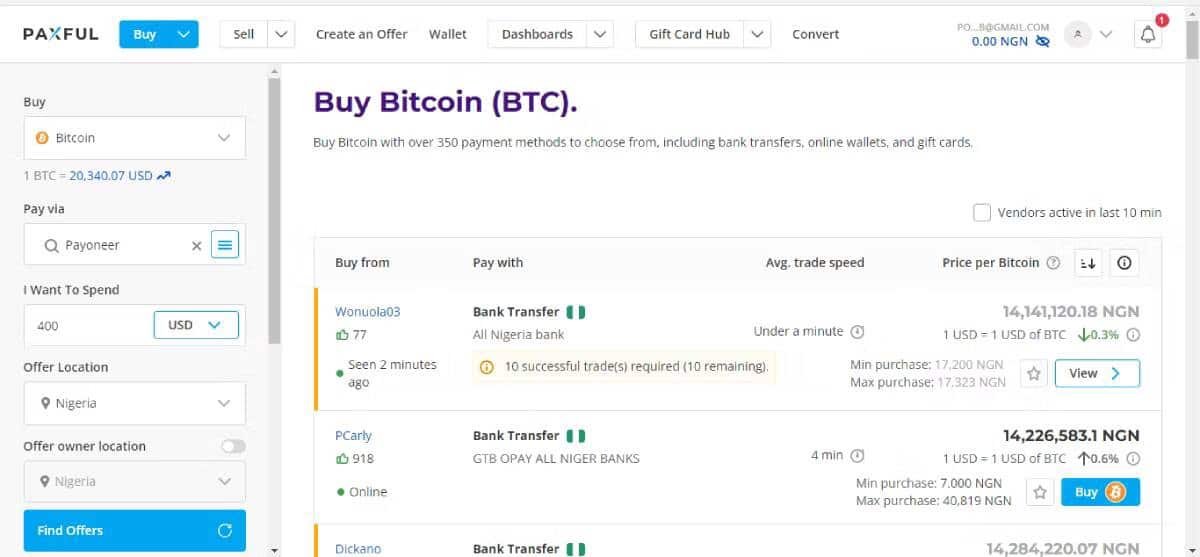Show trade speed info for PCarly
Screen dimensions: 1200x557
[x=857, y=455]
